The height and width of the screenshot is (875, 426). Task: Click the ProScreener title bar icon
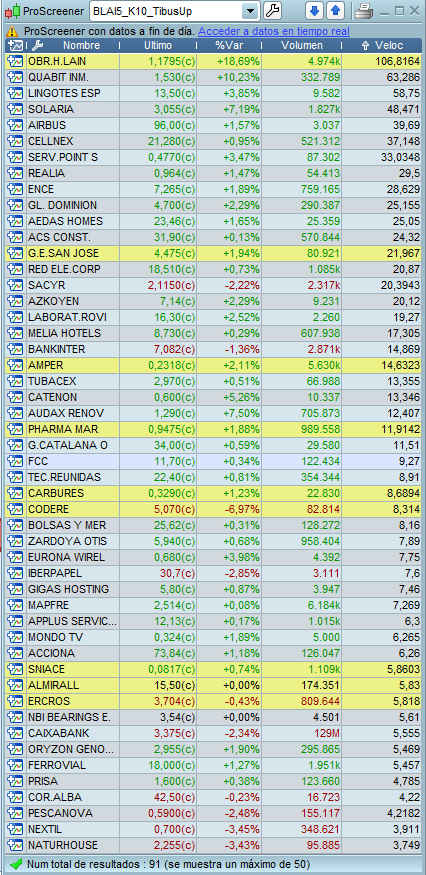coord(13,11)
